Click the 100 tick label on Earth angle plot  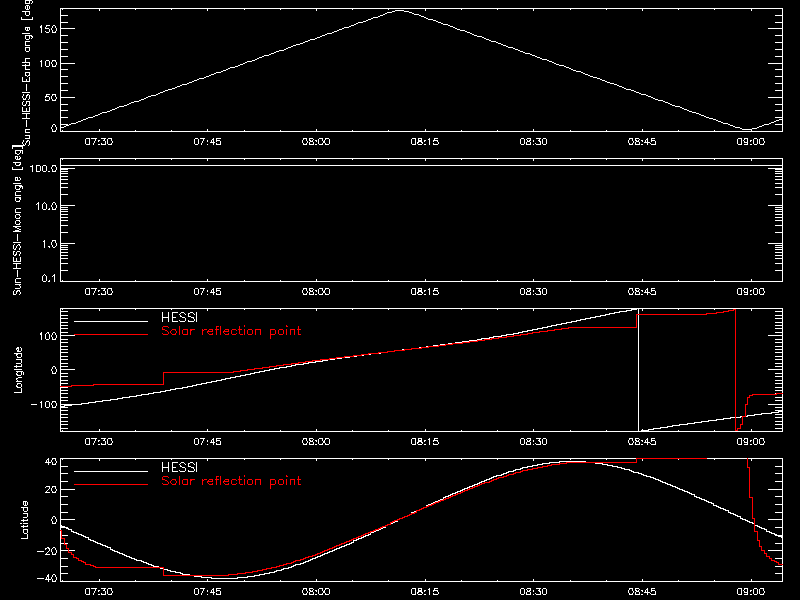48,64
